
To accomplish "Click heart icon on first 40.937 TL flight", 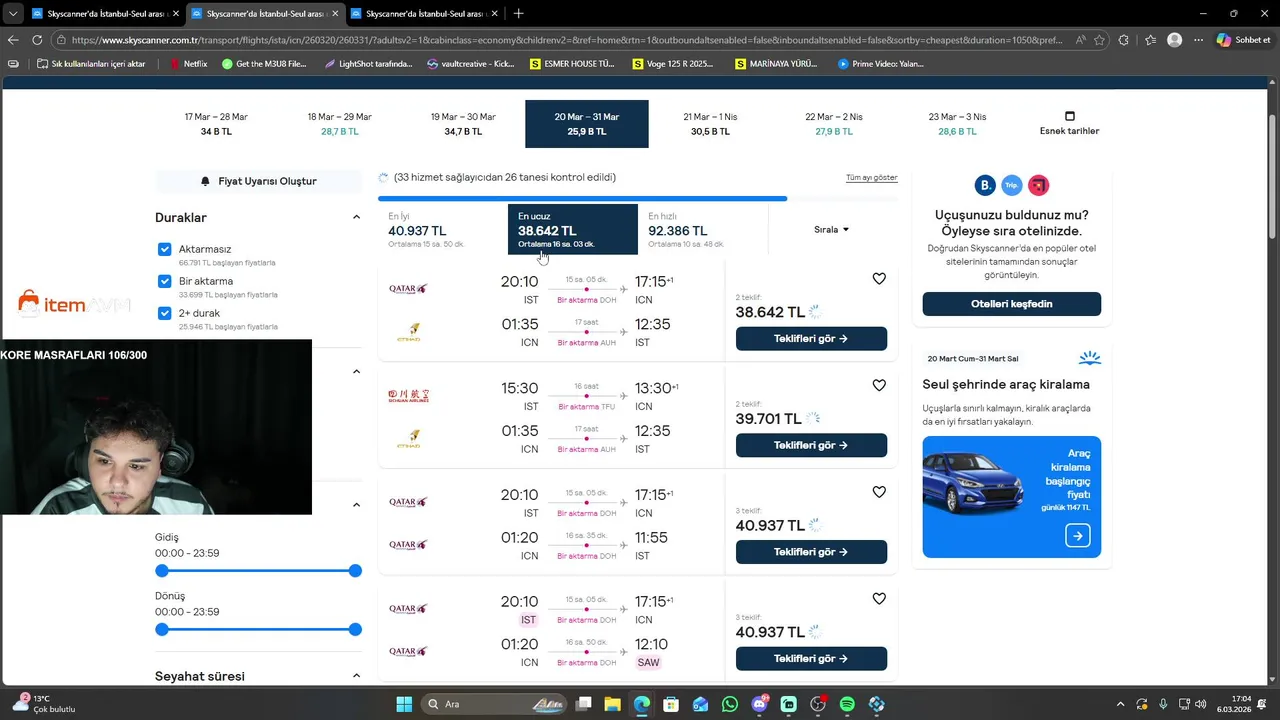I will (x=879, y=492).
